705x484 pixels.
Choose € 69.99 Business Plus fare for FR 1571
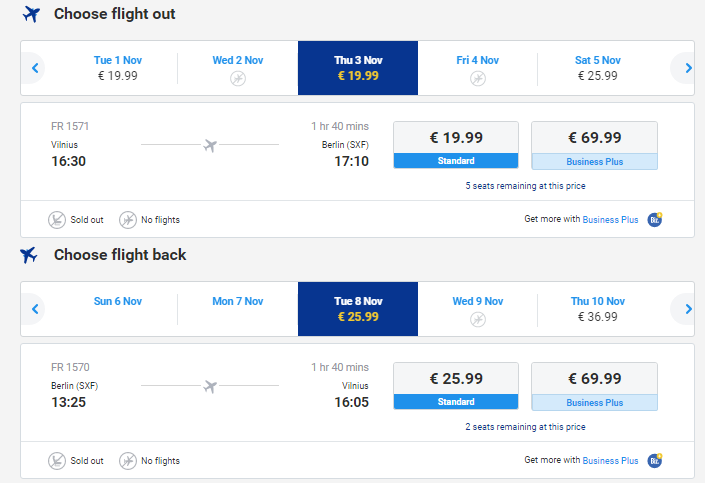tap(594, 145)
